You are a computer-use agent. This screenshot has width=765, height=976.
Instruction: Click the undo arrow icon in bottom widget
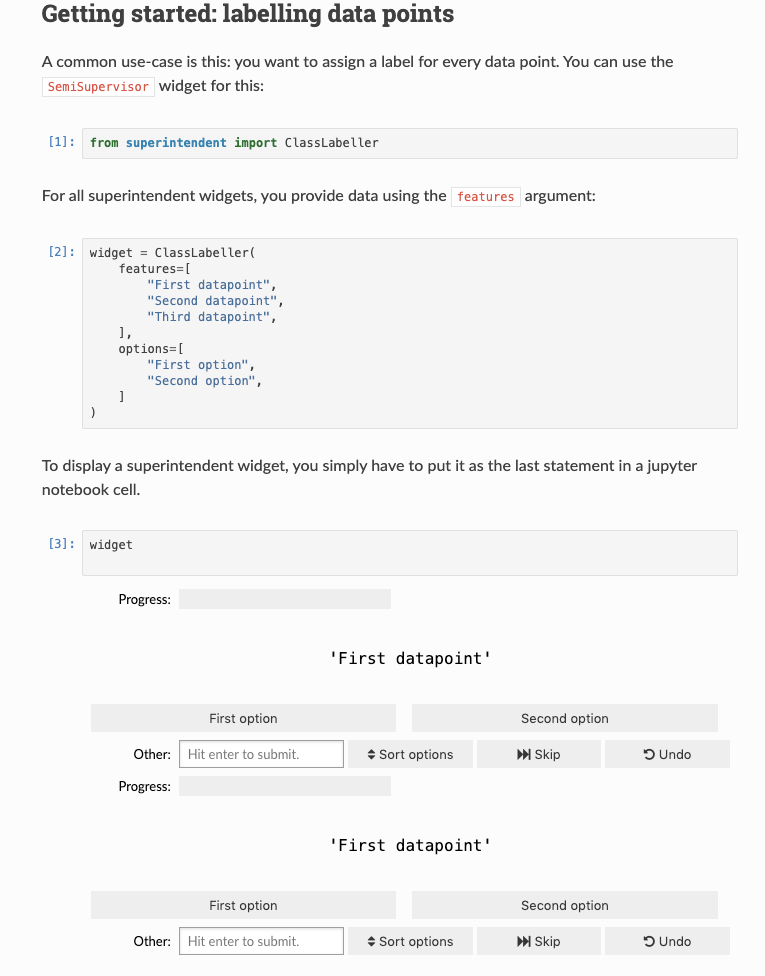click(x=649, y=940)
